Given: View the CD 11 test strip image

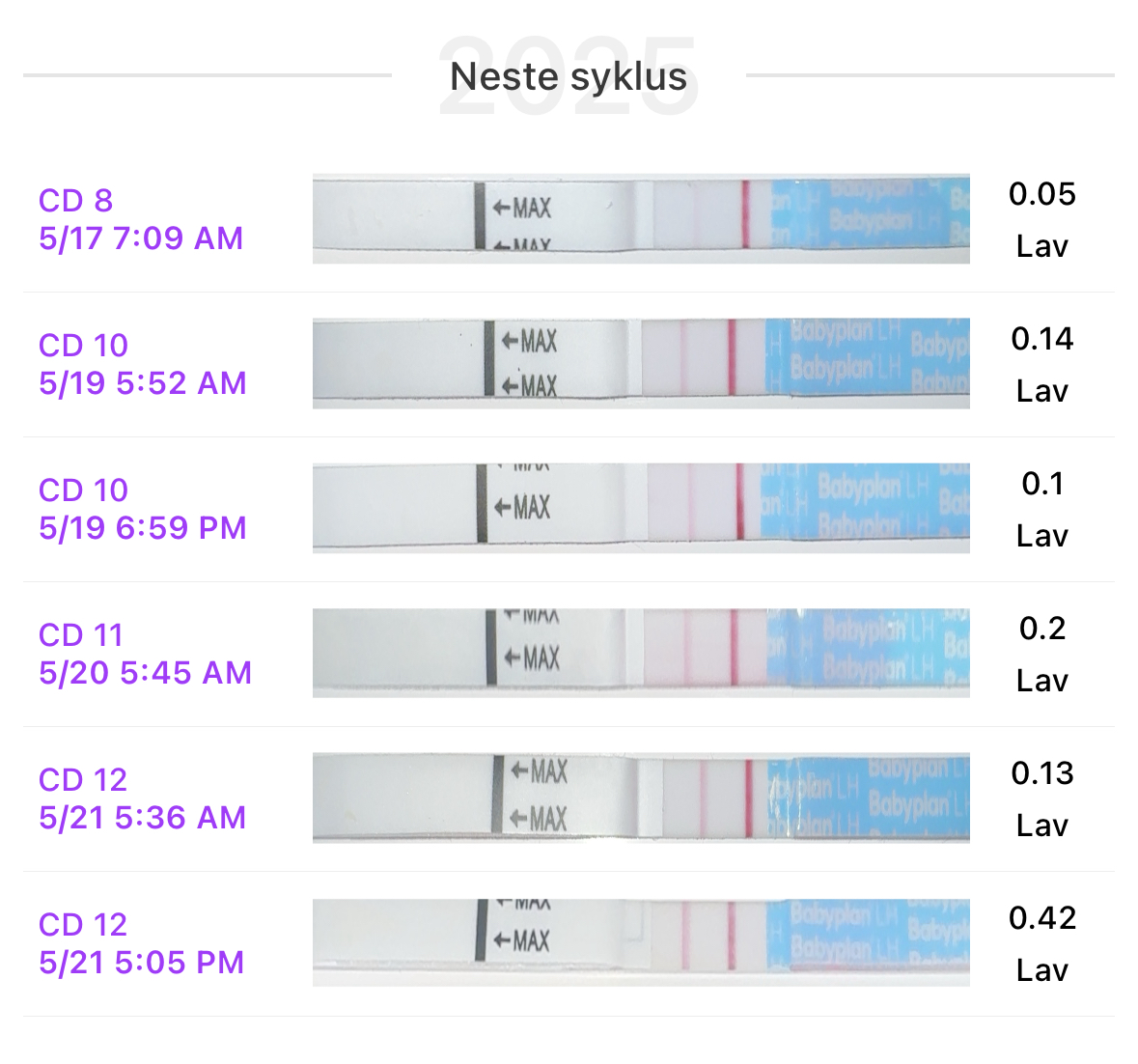Looking at the screenshot, I should (x=641, y=654).
